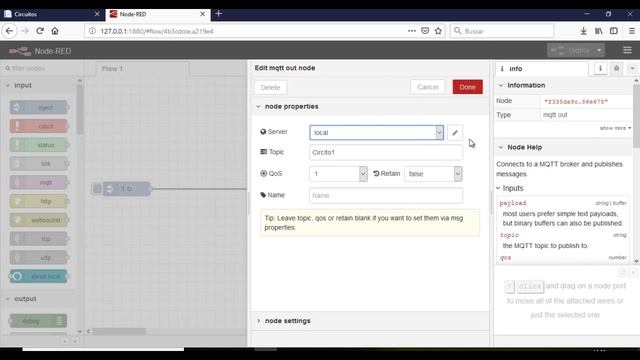Select the tcp node in palette
The image size is (640, 360).
(39, 239)
